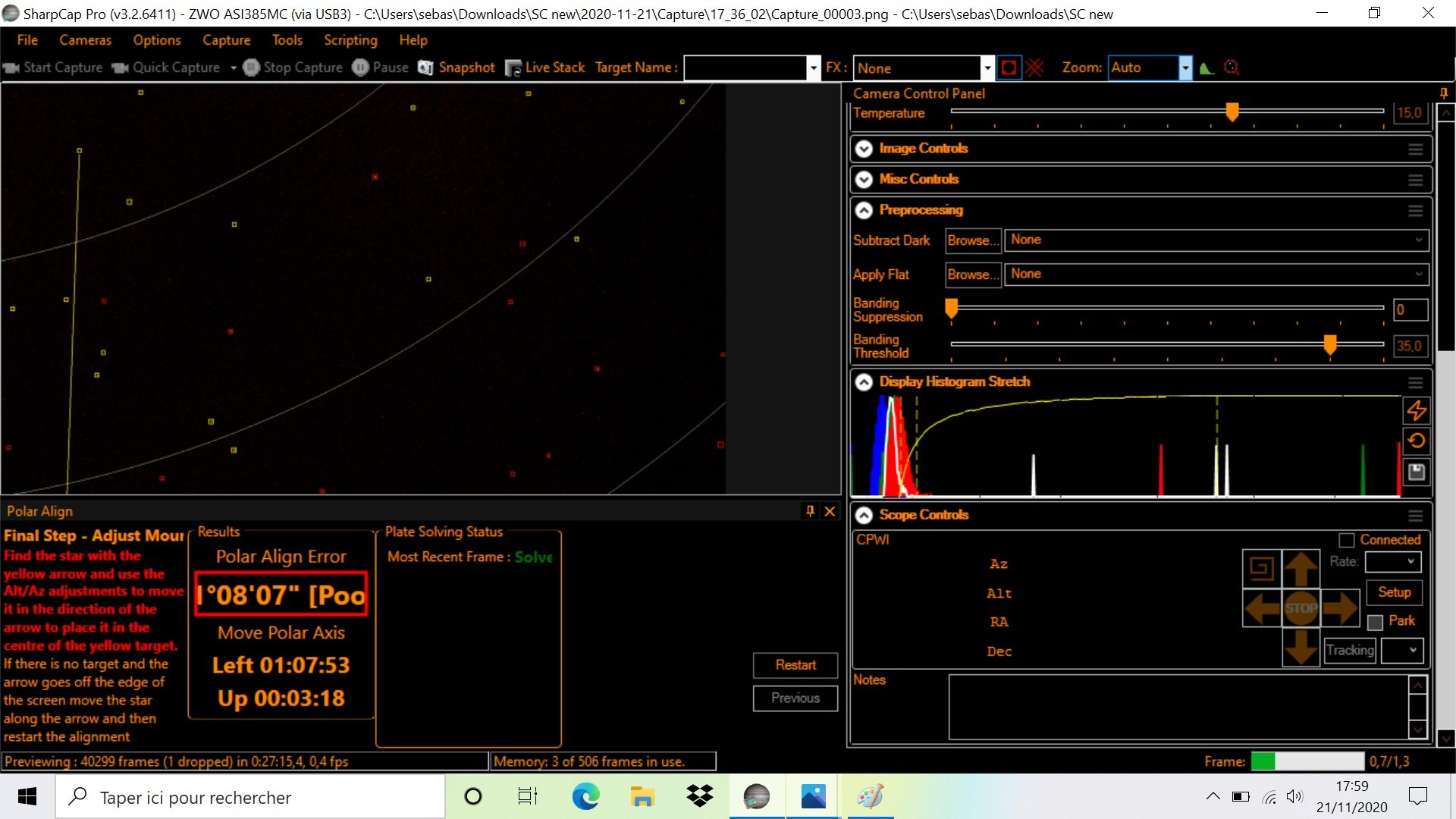Close the Polar Align panel
The height and width of the screenshot is (819, 1456).
(x=830, y=511)
